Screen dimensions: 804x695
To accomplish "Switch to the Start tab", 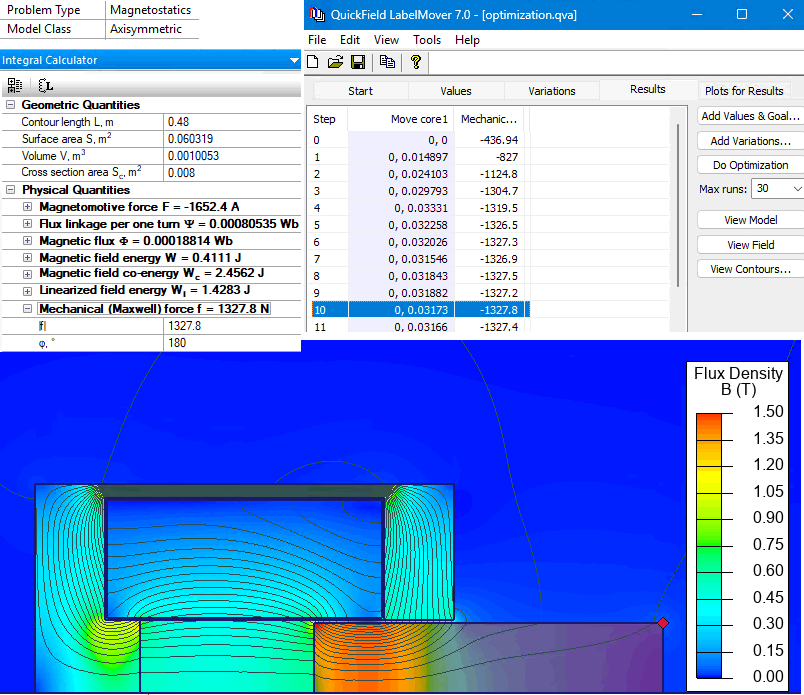I will click(x=360, y=91).
